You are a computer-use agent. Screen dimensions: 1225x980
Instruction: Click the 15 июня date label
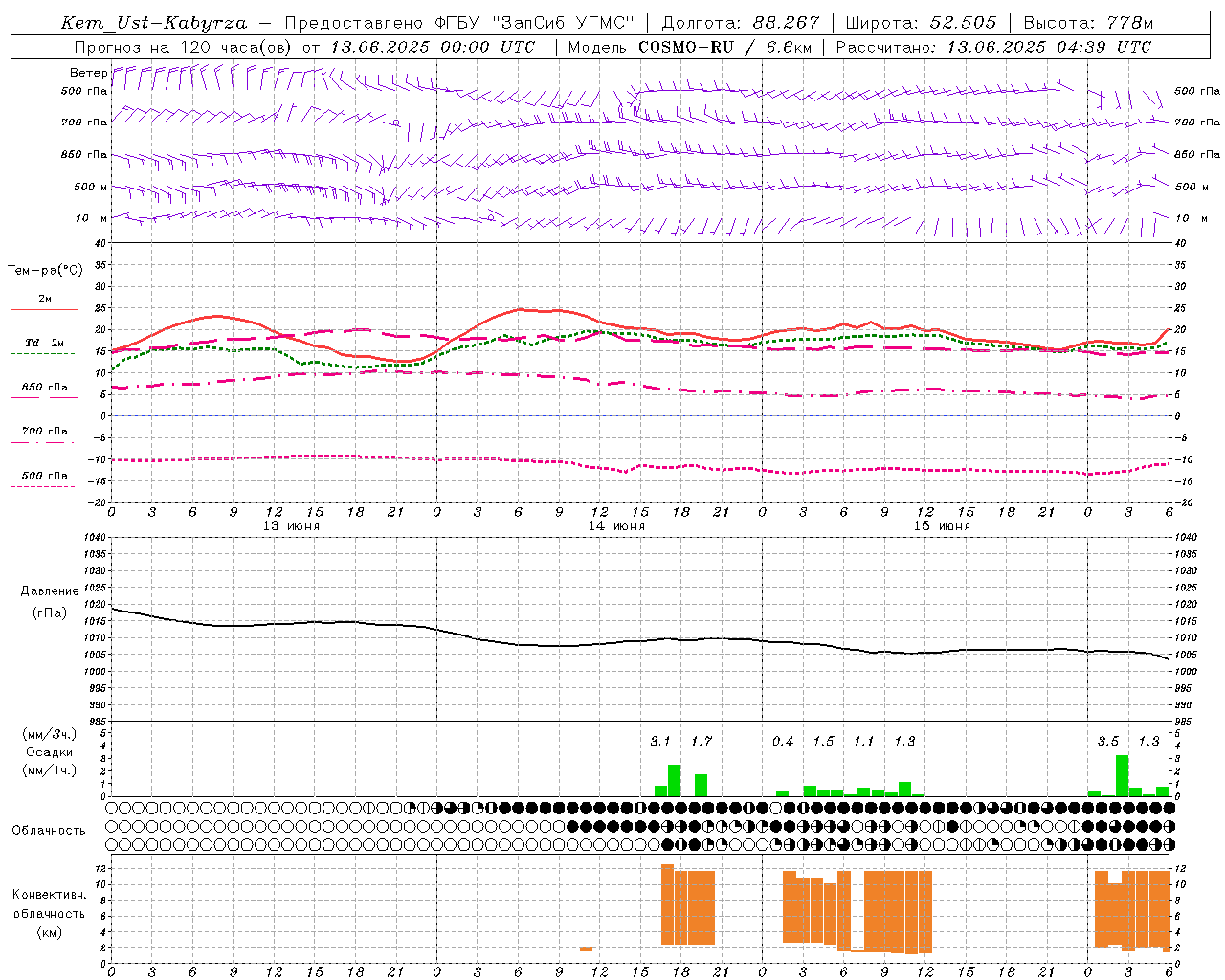point(942,526)
